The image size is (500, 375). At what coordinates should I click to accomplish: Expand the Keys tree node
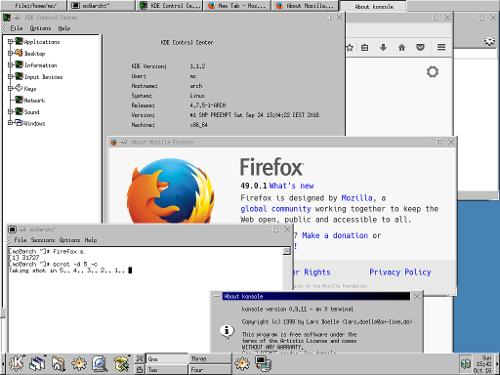coord(10,88)
